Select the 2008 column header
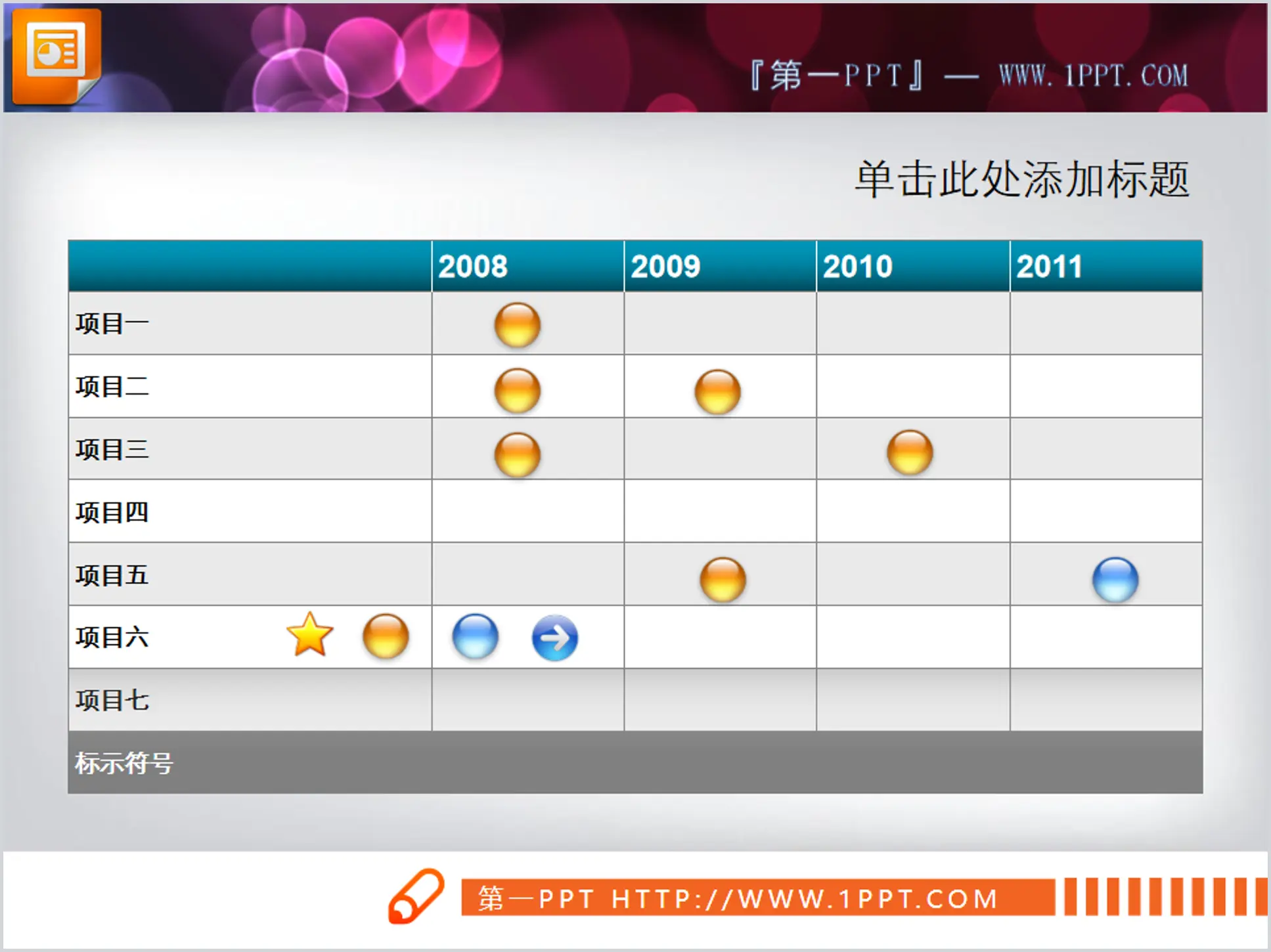The height and width of the screenshot is (952, 1271). point(528,266)
